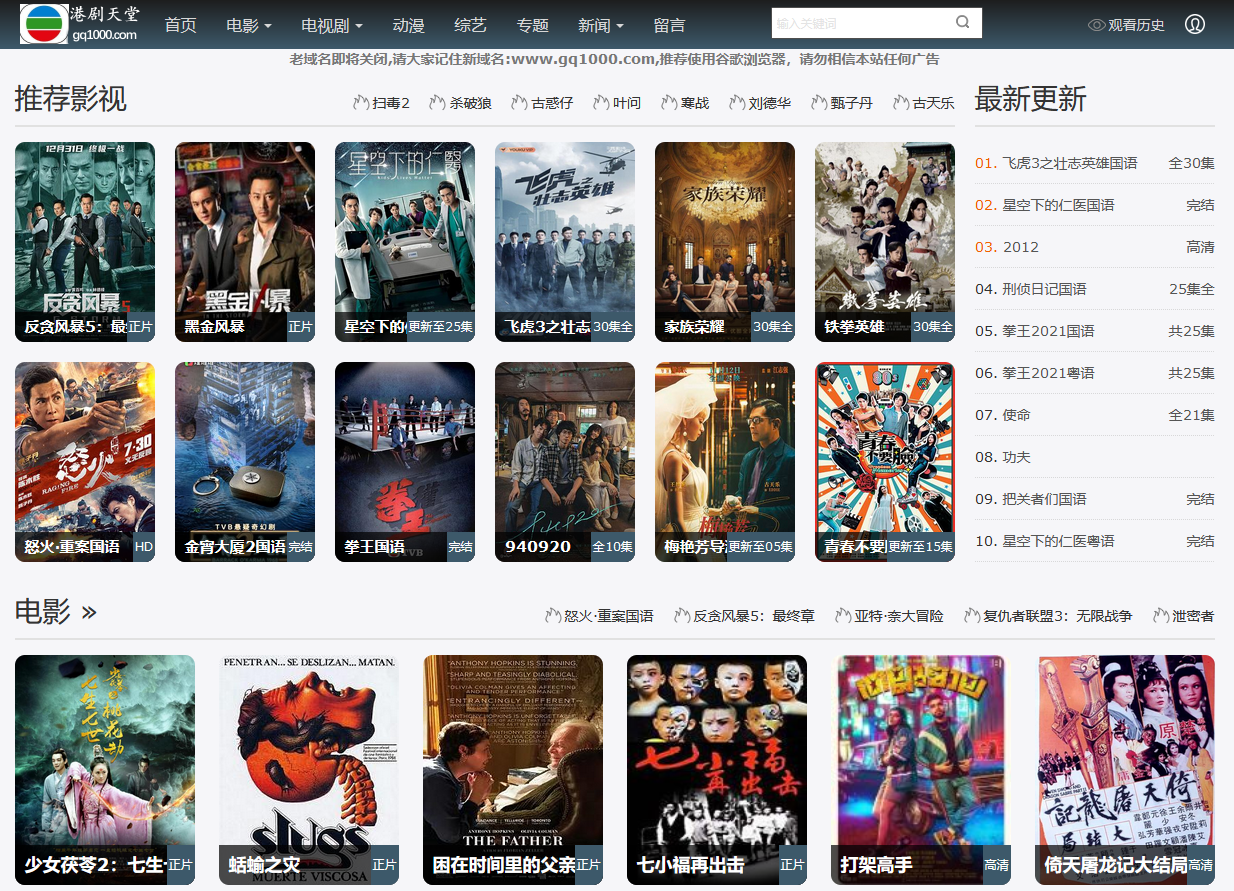Image resolution: width=1234 pixels, height=891 pixels.
Task: Open the 扫毒2 hot tag link
Action: click(x=391, y=102)
